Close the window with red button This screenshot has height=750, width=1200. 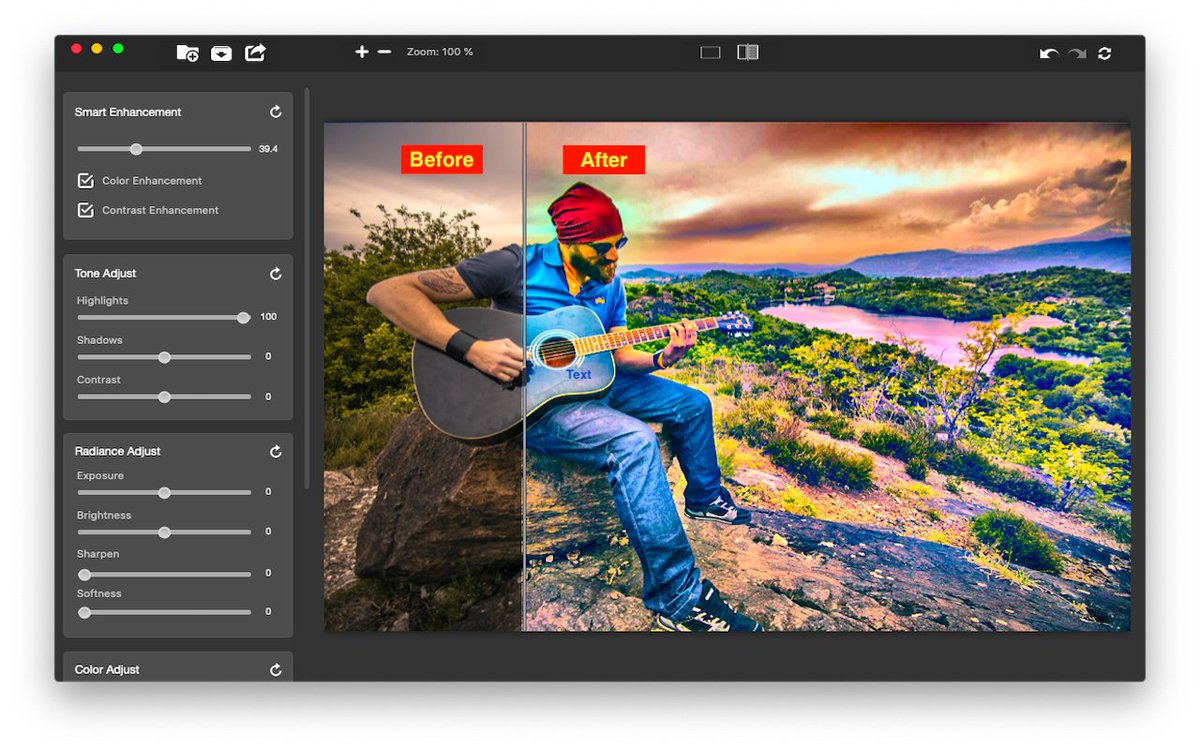coord(75,49)
